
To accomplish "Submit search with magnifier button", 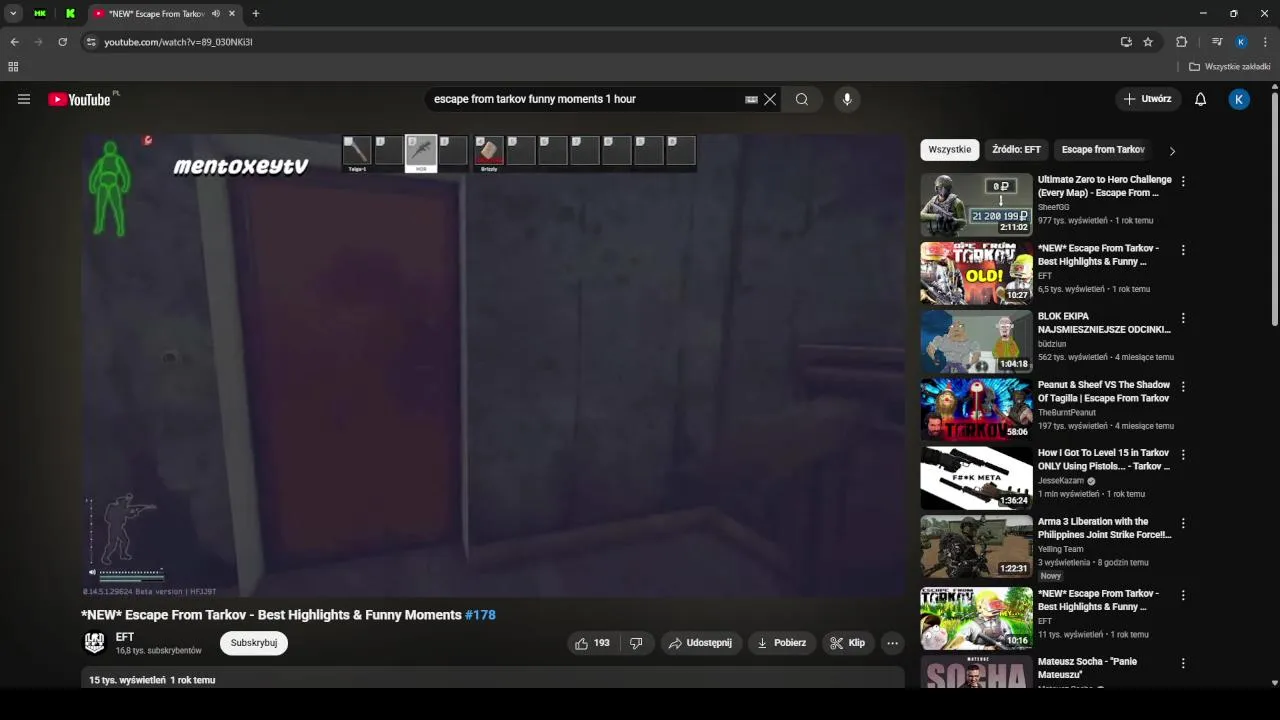I will point(802,99).
